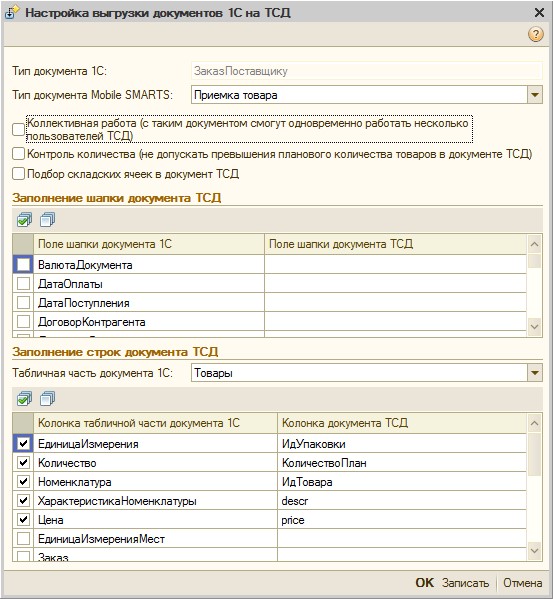Uncheck the Количество row checkbox
The image size is (553, 599).
click(23, 463)
